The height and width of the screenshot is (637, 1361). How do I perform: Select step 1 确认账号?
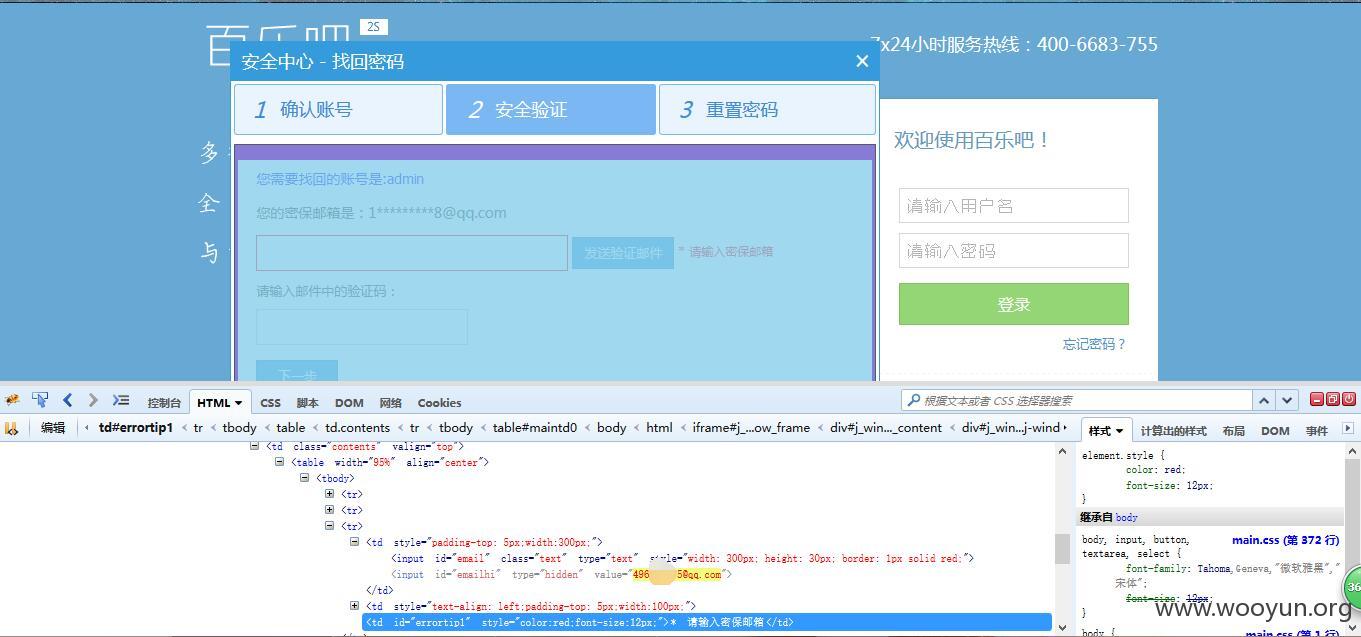click(x=338, y=109)
